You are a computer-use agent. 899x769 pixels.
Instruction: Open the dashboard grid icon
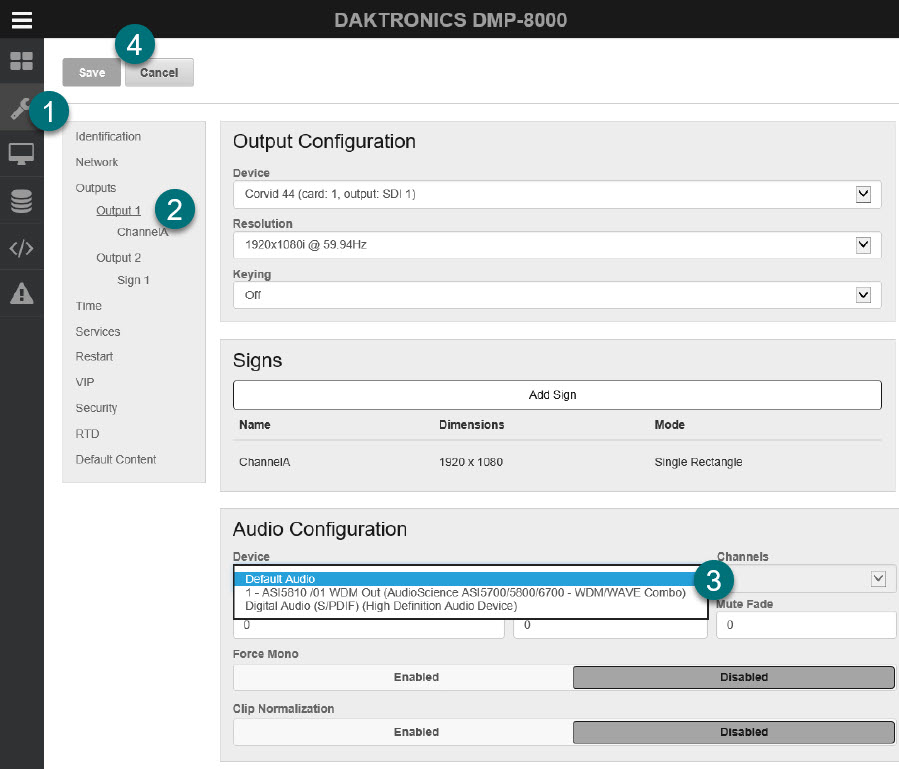coord(21,61)
